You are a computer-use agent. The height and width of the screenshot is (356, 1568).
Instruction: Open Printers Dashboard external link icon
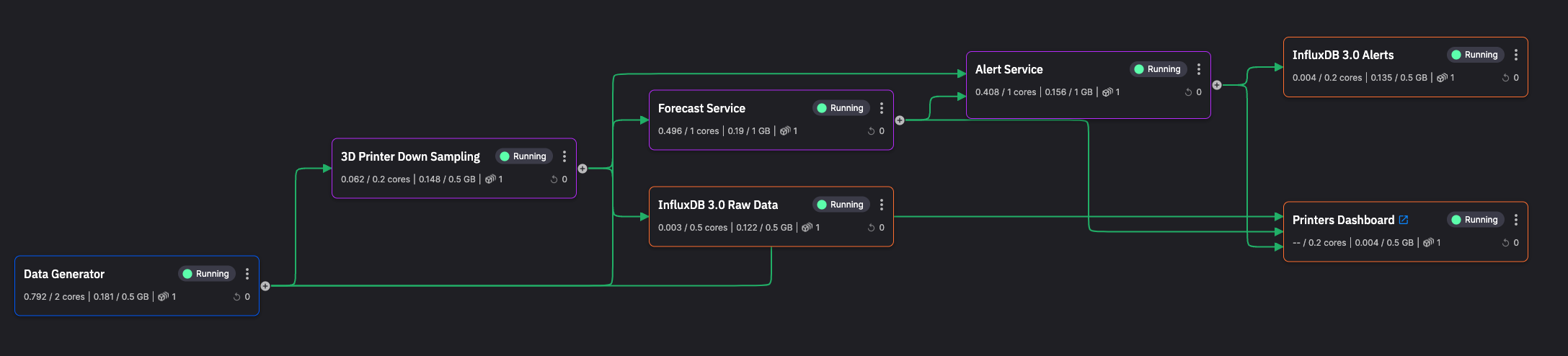(1404, 220)
